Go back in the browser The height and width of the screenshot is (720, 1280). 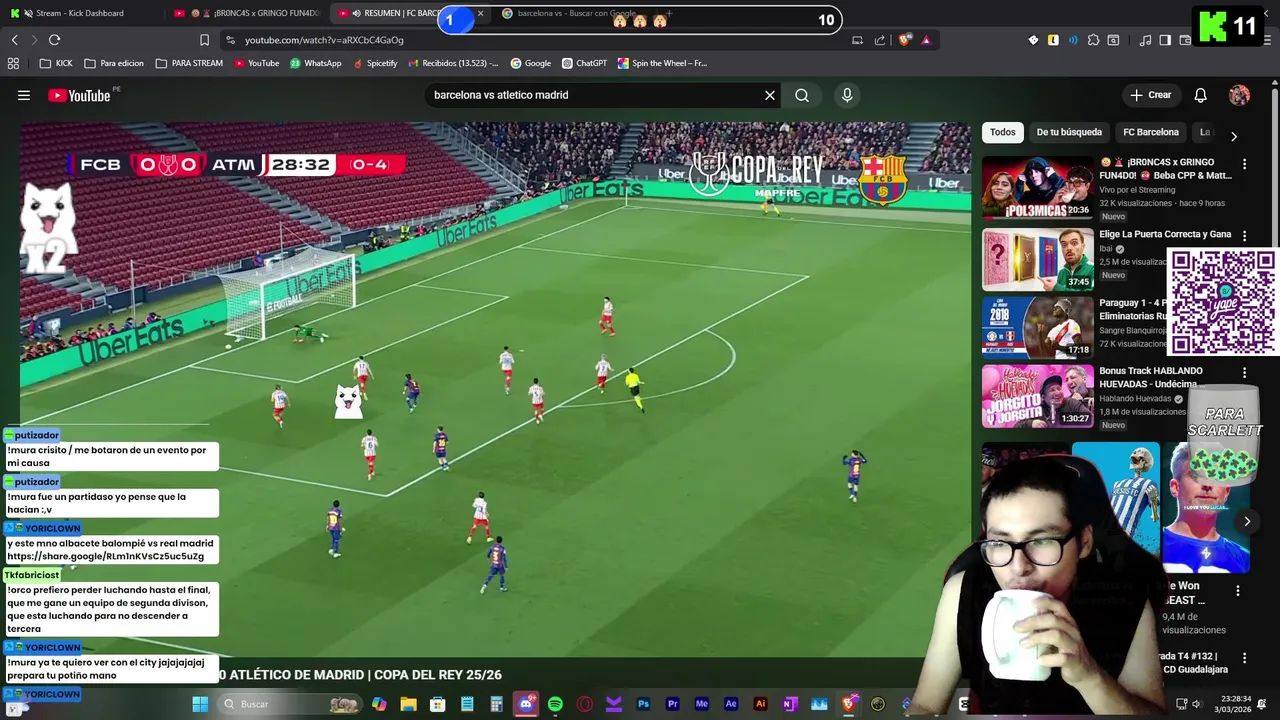(x=14, y=40)
